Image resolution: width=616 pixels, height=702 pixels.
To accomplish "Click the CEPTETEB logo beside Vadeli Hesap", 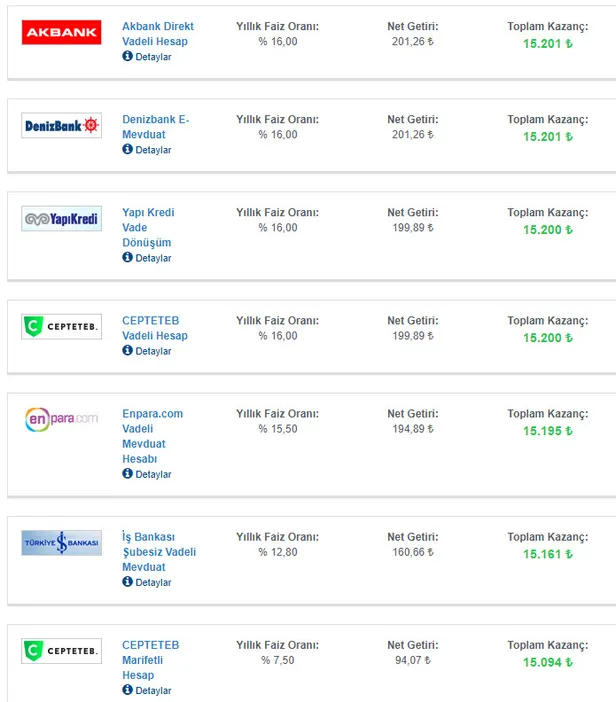I will click(61, 327).
